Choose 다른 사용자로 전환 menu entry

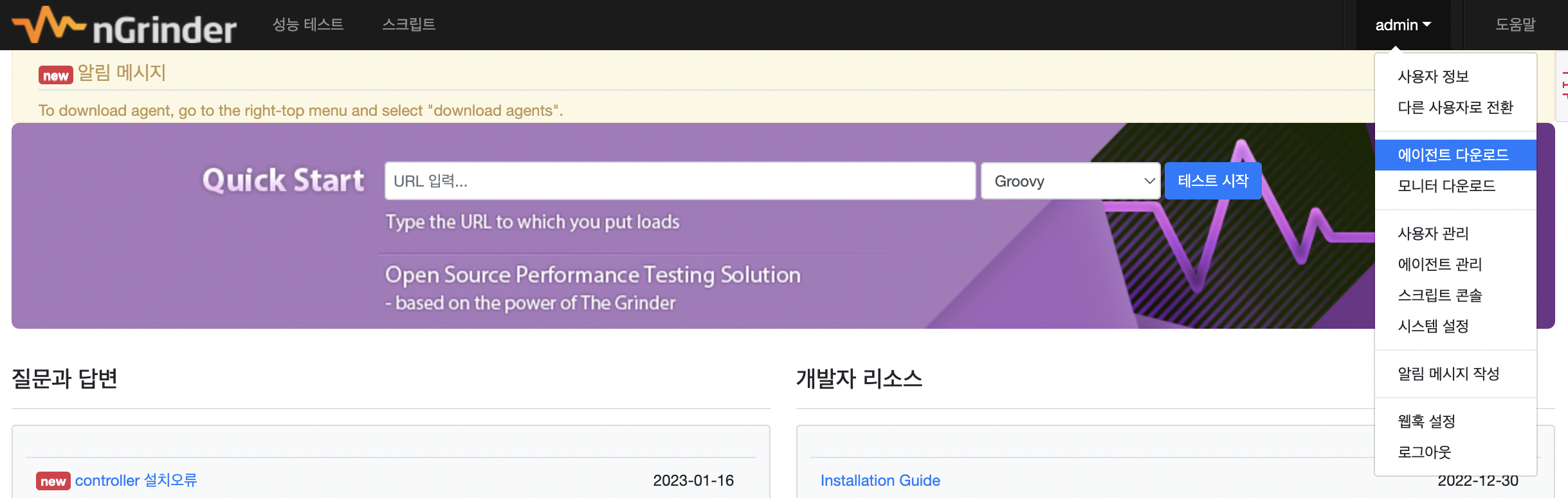[1455, 107]
